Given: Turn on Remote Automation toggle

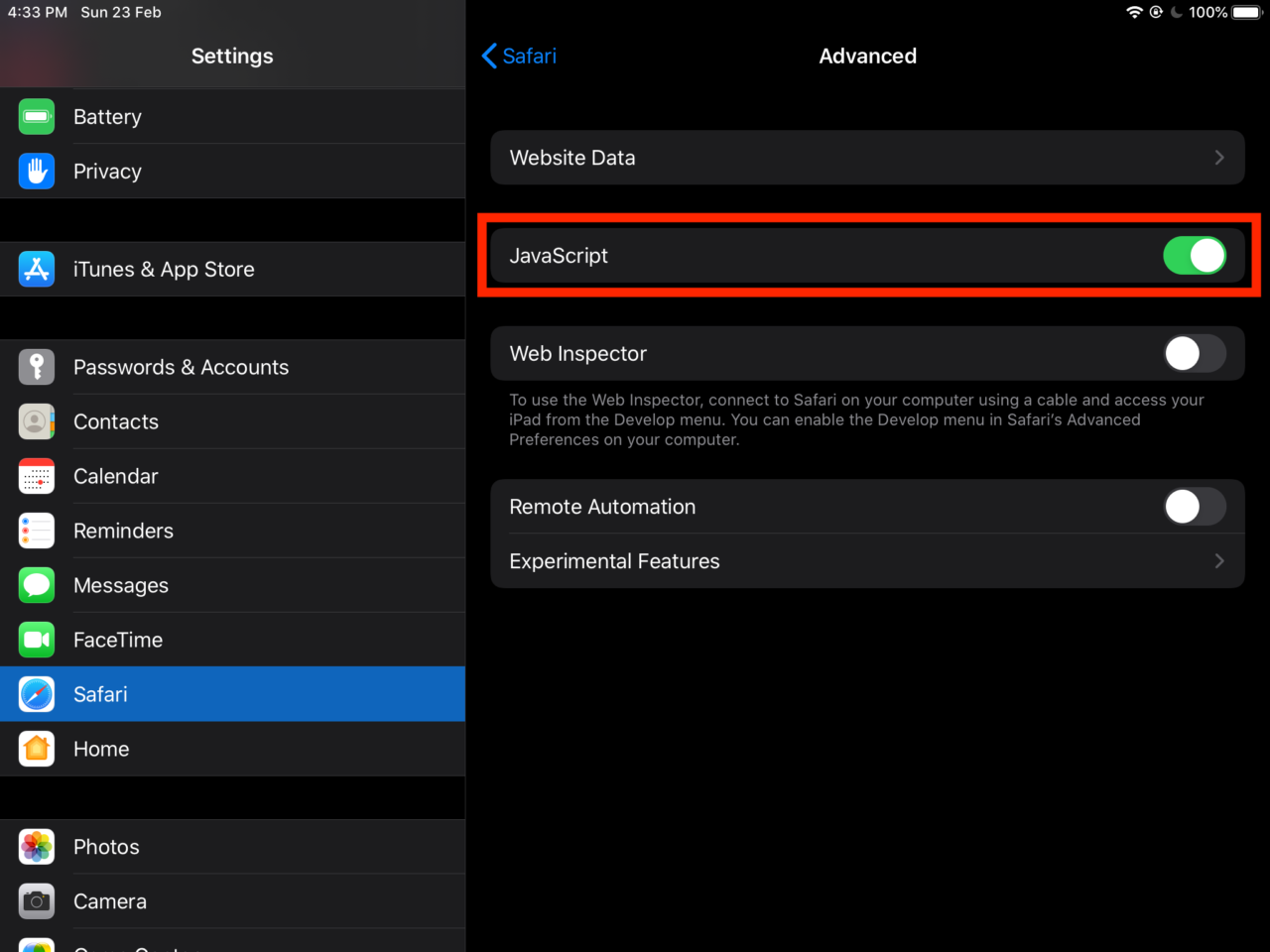Looking at the screenshot, I should click(x=1194, y=507).
